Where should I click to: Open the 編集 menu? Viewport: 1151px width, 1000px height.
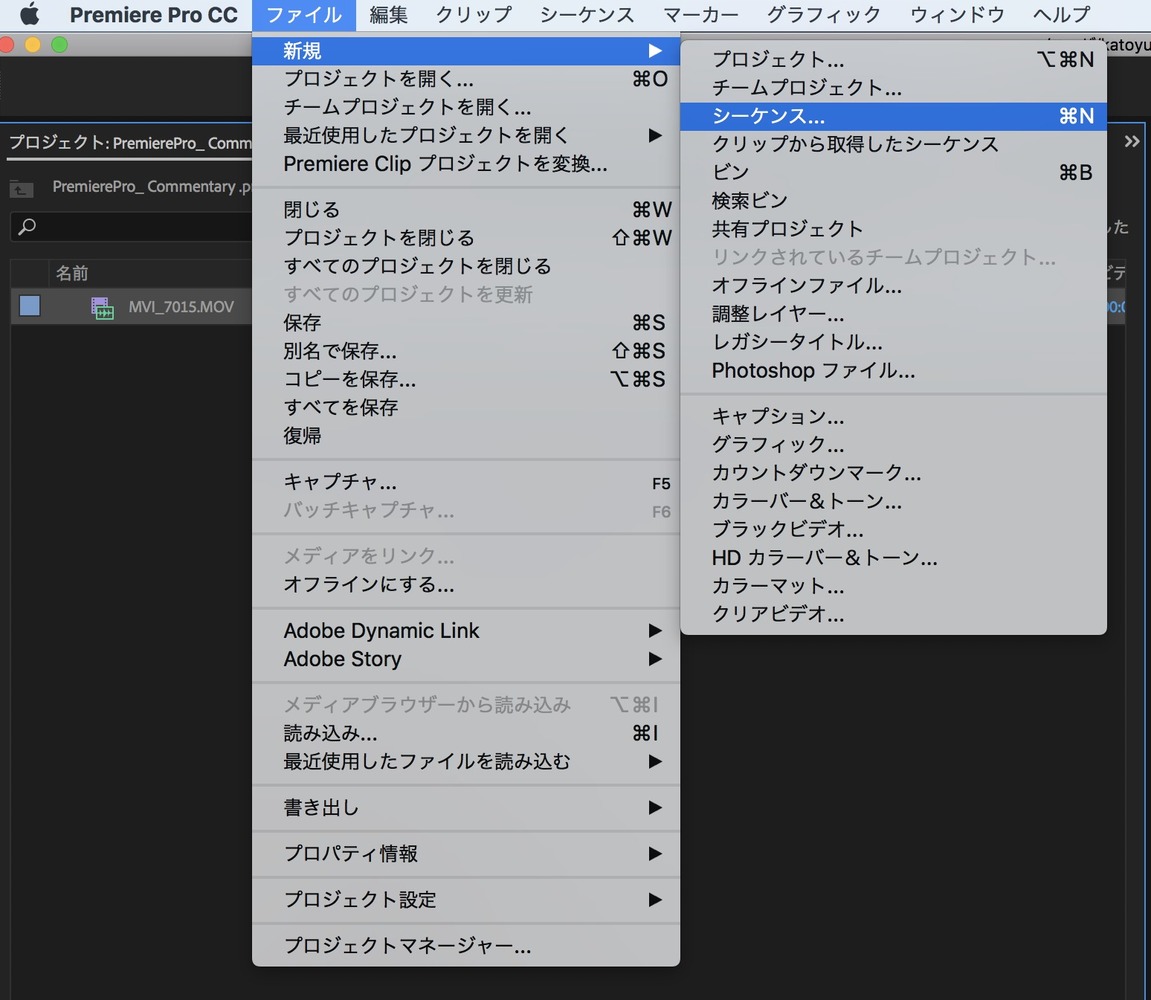pos(388,15)
